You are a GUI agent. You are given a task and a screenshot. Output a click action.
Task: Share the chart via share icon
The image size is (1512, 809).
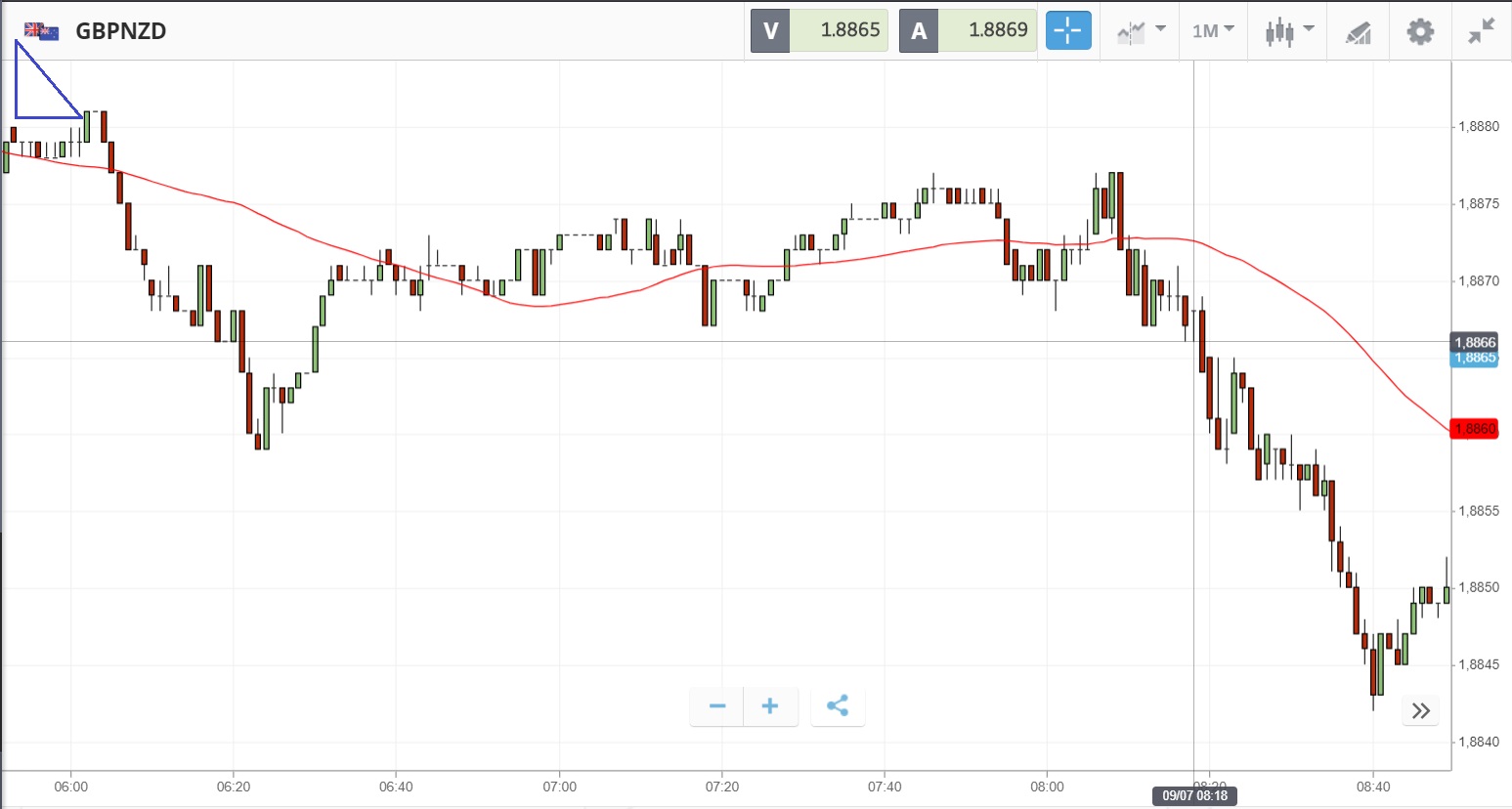click(838, 706)
